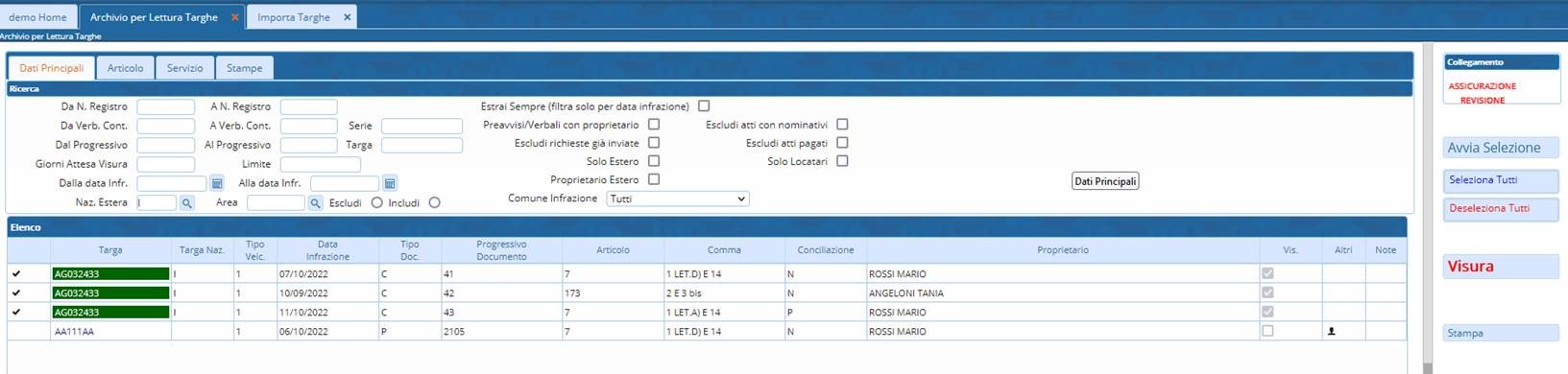Open calendar picker for Alla data Infr.
Screen dimensions: 1568x374
point(390,183)
